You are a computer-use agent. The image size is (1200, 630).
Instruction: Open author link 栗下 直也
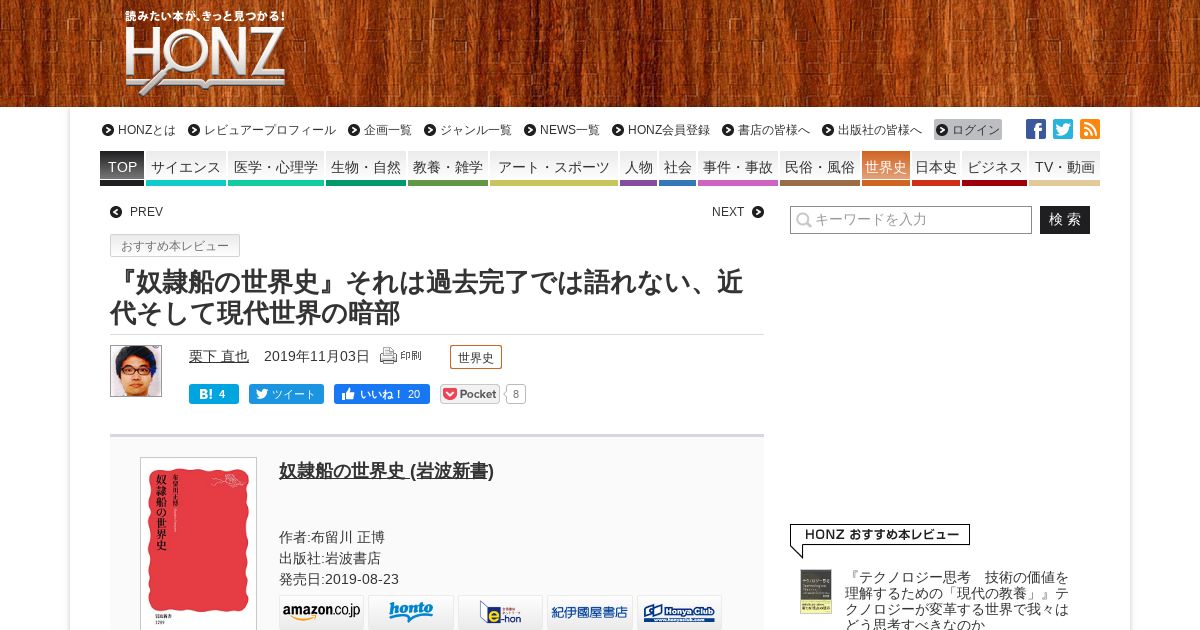219,356
